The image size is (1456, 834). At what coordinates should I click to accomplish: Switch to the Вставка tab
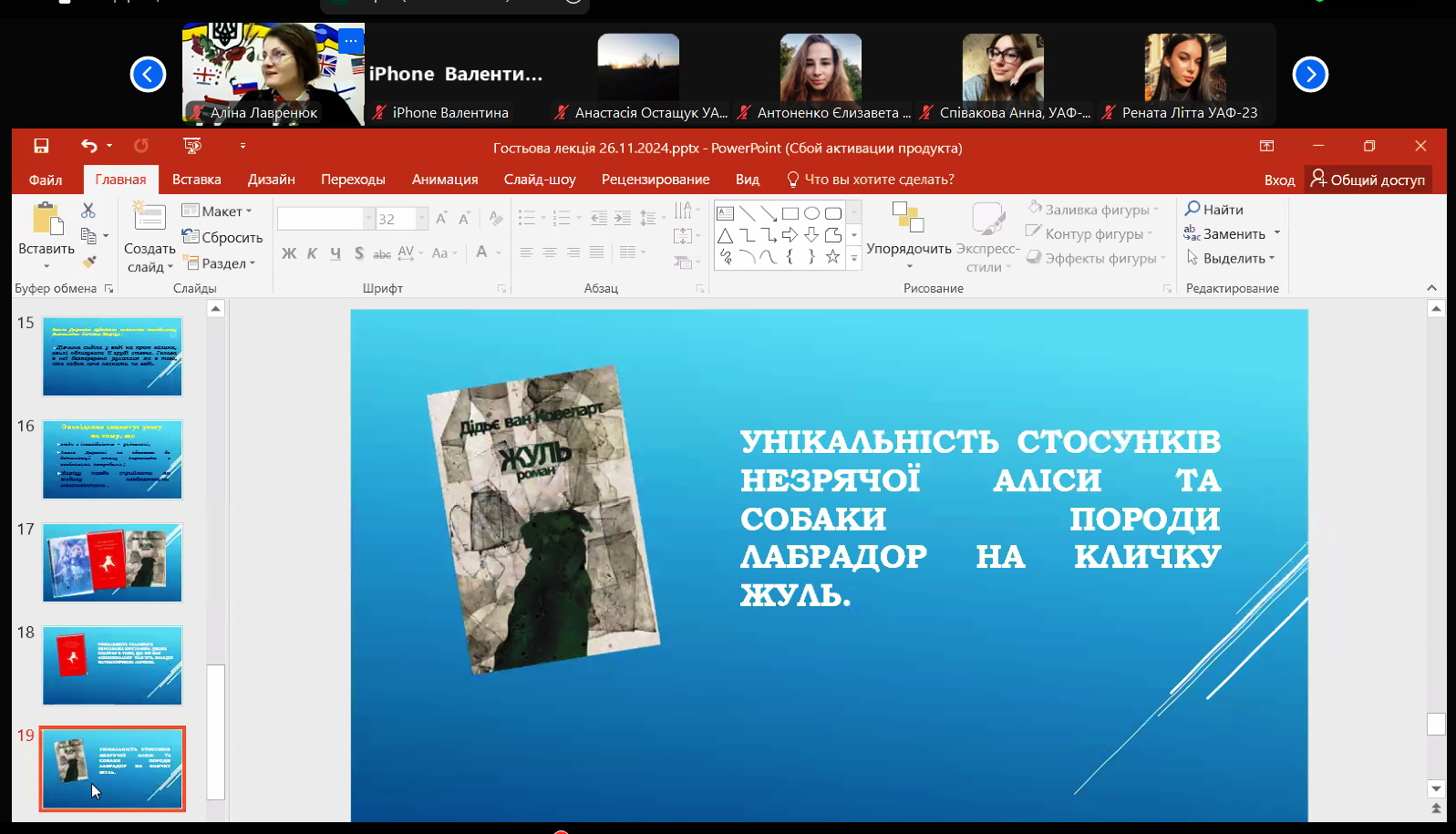(x=197, y=180)
